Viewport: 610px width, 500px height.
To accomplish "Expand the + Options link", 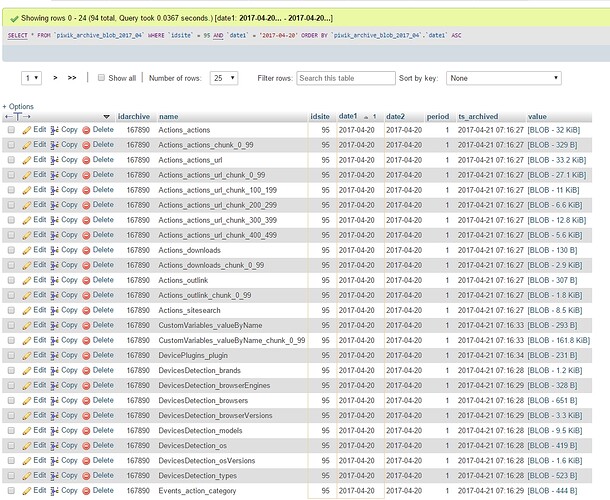I will 18,106.
